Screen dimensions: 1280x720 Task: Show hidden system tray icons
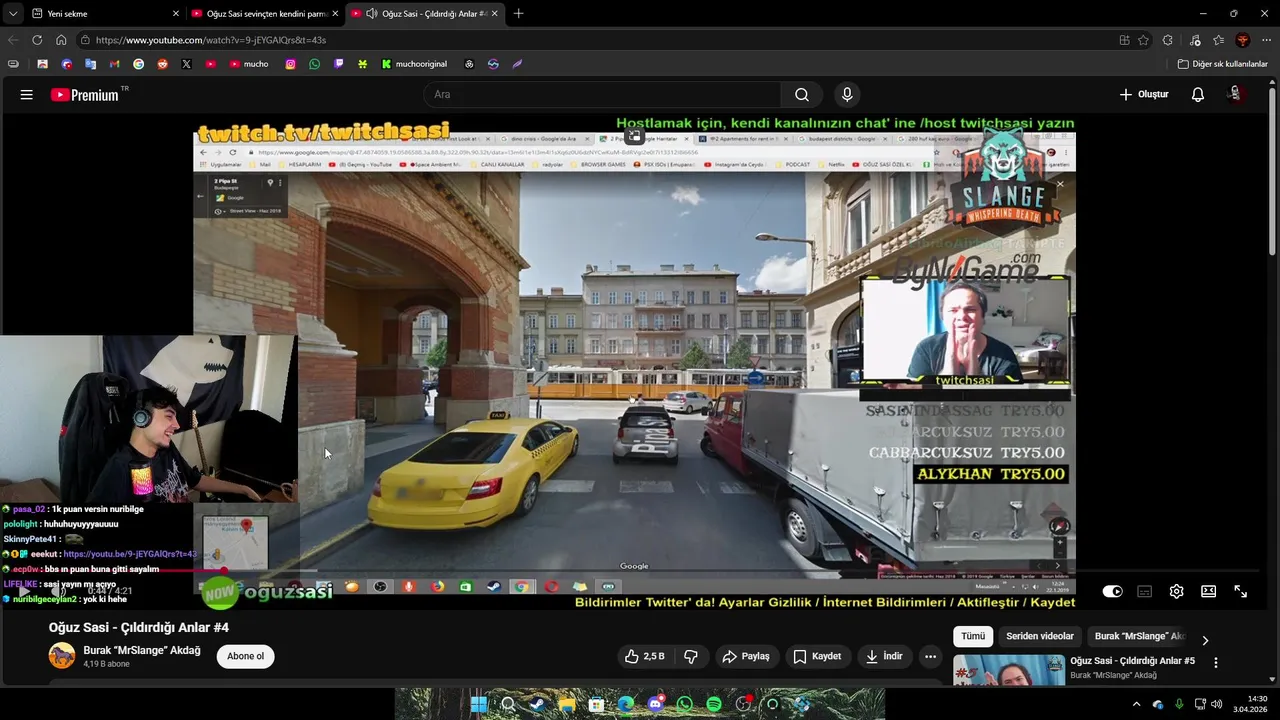tap(1136, 704)
